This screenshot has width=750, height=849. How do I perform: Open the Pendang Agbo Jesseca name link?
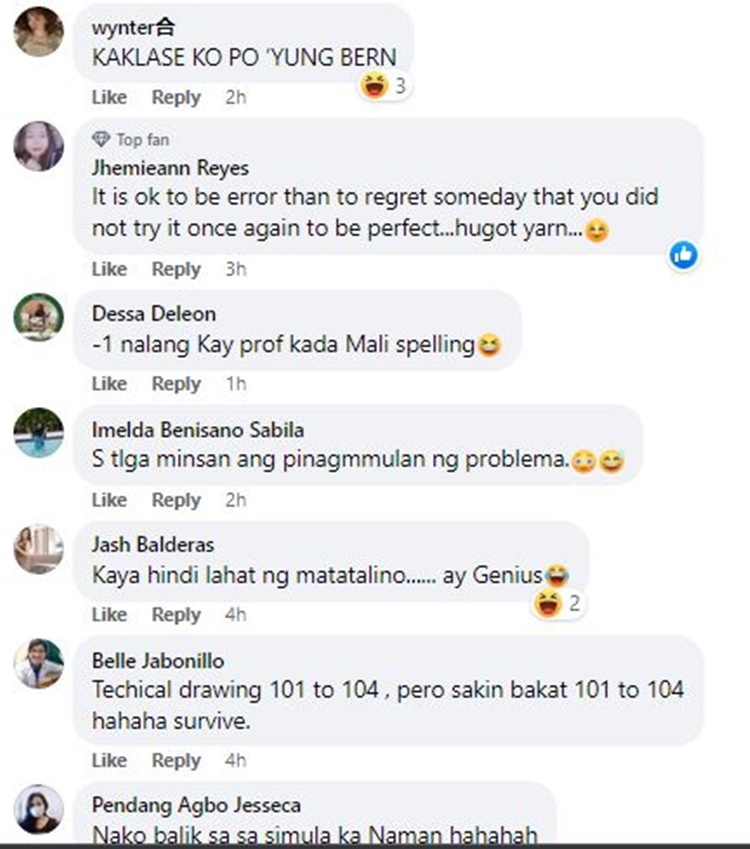(196, 805)
